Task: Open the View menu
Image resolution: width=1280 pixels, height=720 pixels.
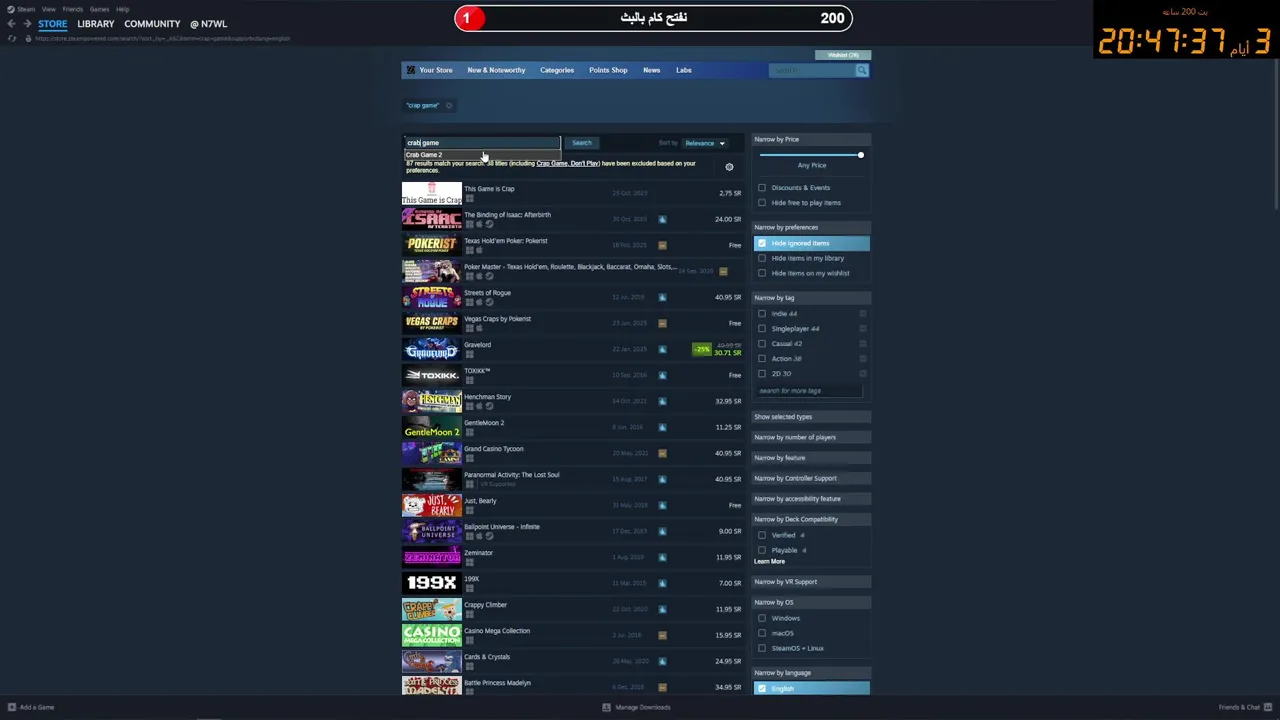Action: [48, 9]
